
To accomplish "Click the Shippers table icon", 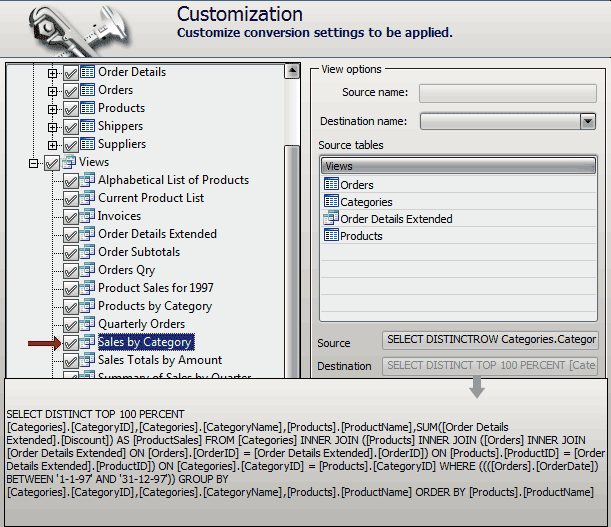I will (87, 126).
